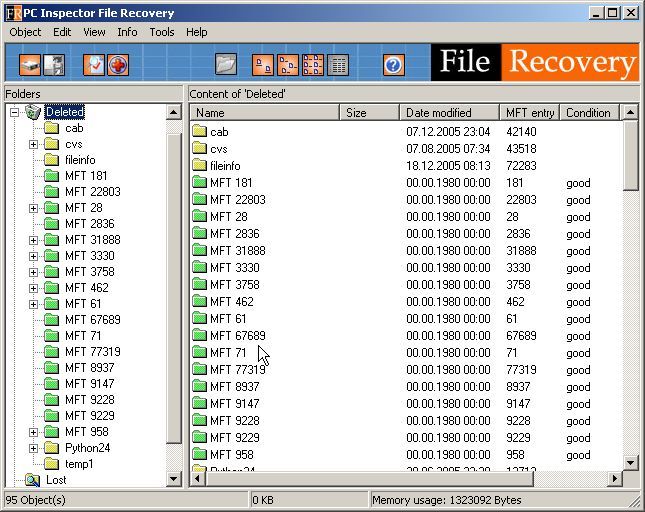Image resolution: width=645 pixels, height=512 pixels.
Task: Click Memory usage text in status bar
Action: point(447,500)
